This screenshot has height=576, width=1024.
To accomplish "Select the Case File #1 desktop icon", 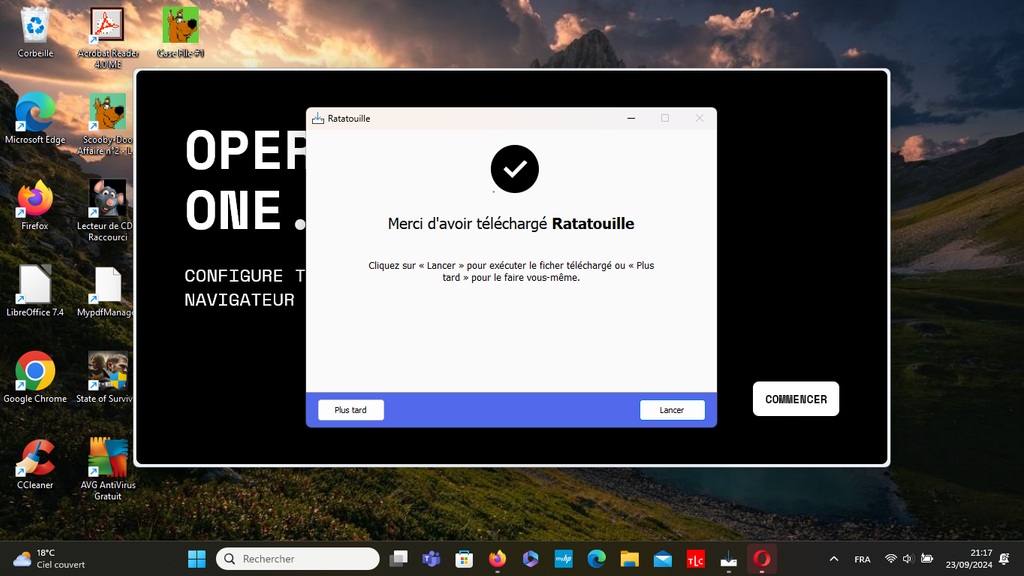I will point(180,33).
